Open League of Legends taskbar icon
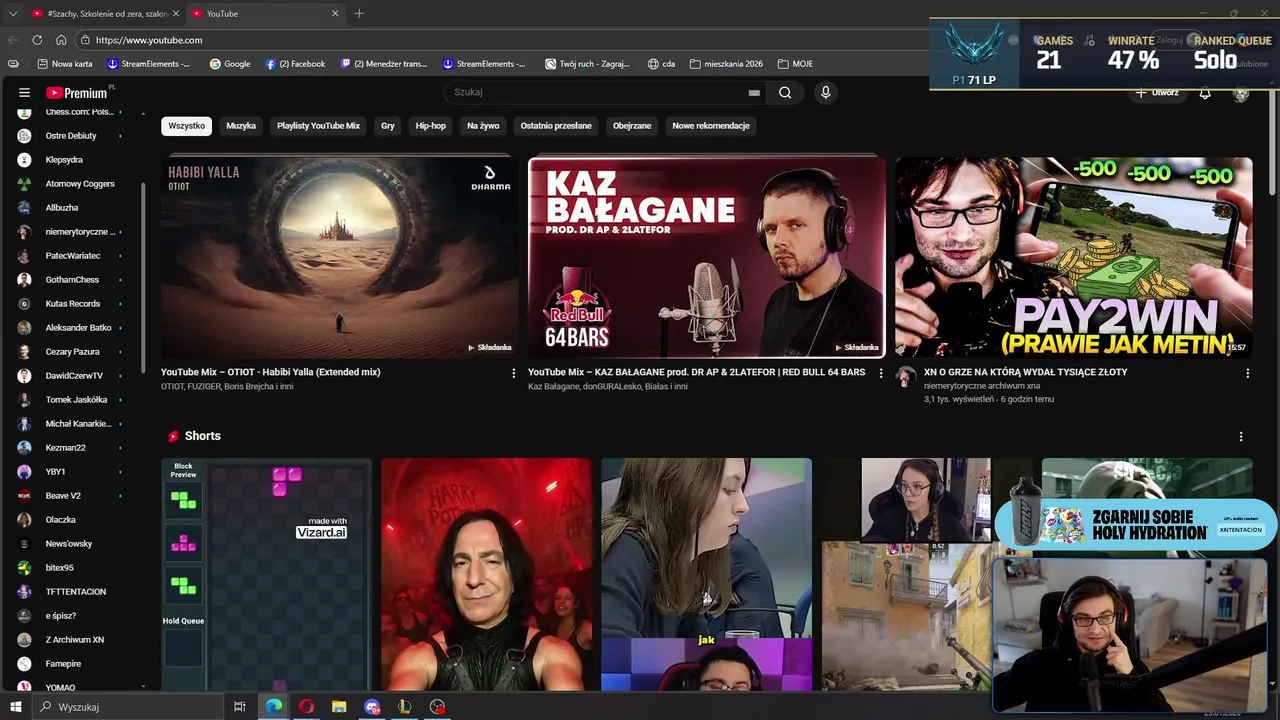This screenshot has width=1280, height=720. pos(405,707)
